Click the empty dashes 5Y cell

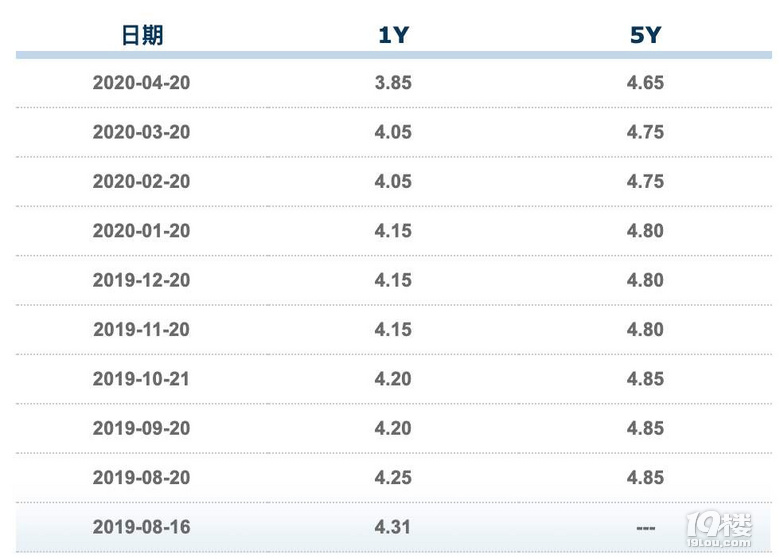point(646,528)
